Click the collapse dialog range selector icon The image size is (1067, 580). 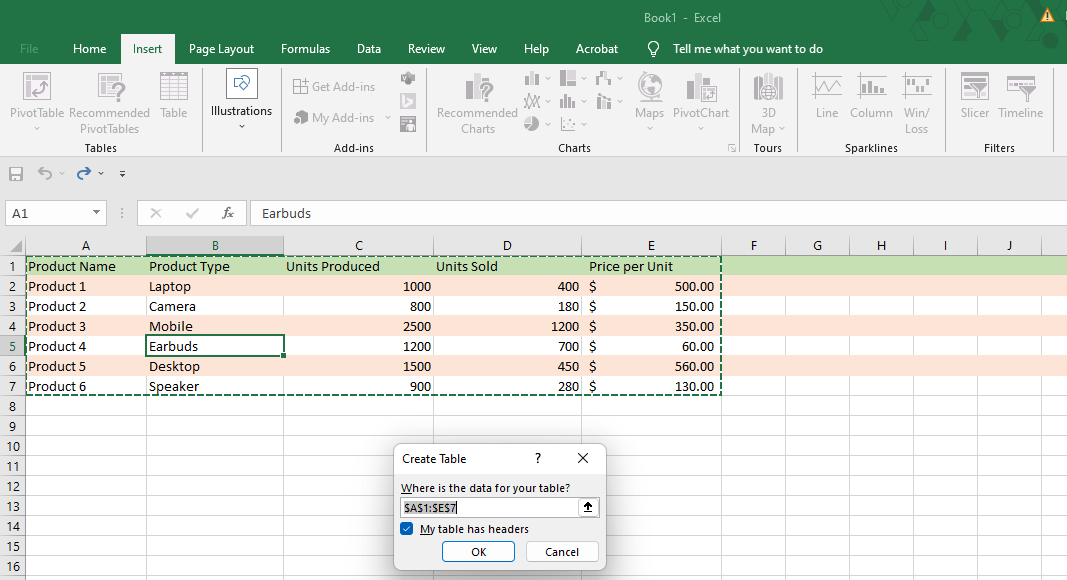tap(588, 507)
